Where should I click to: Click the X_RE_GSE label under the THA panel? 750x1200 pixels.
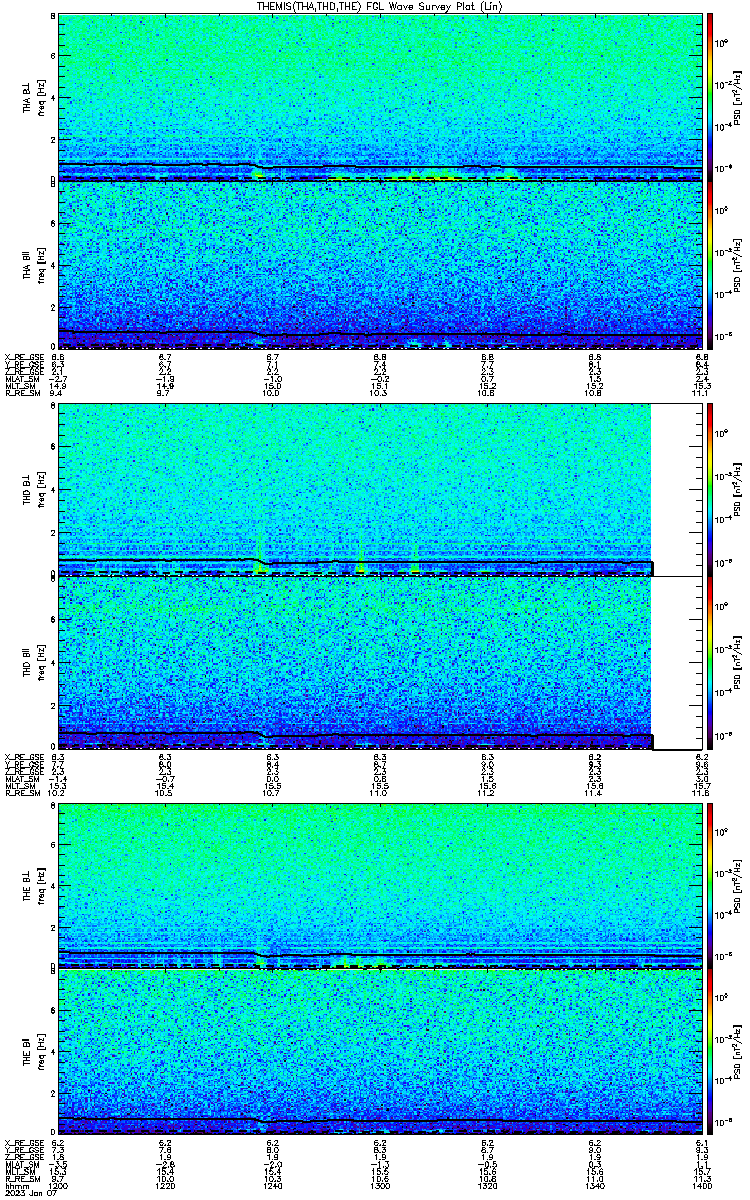[23, 357]
